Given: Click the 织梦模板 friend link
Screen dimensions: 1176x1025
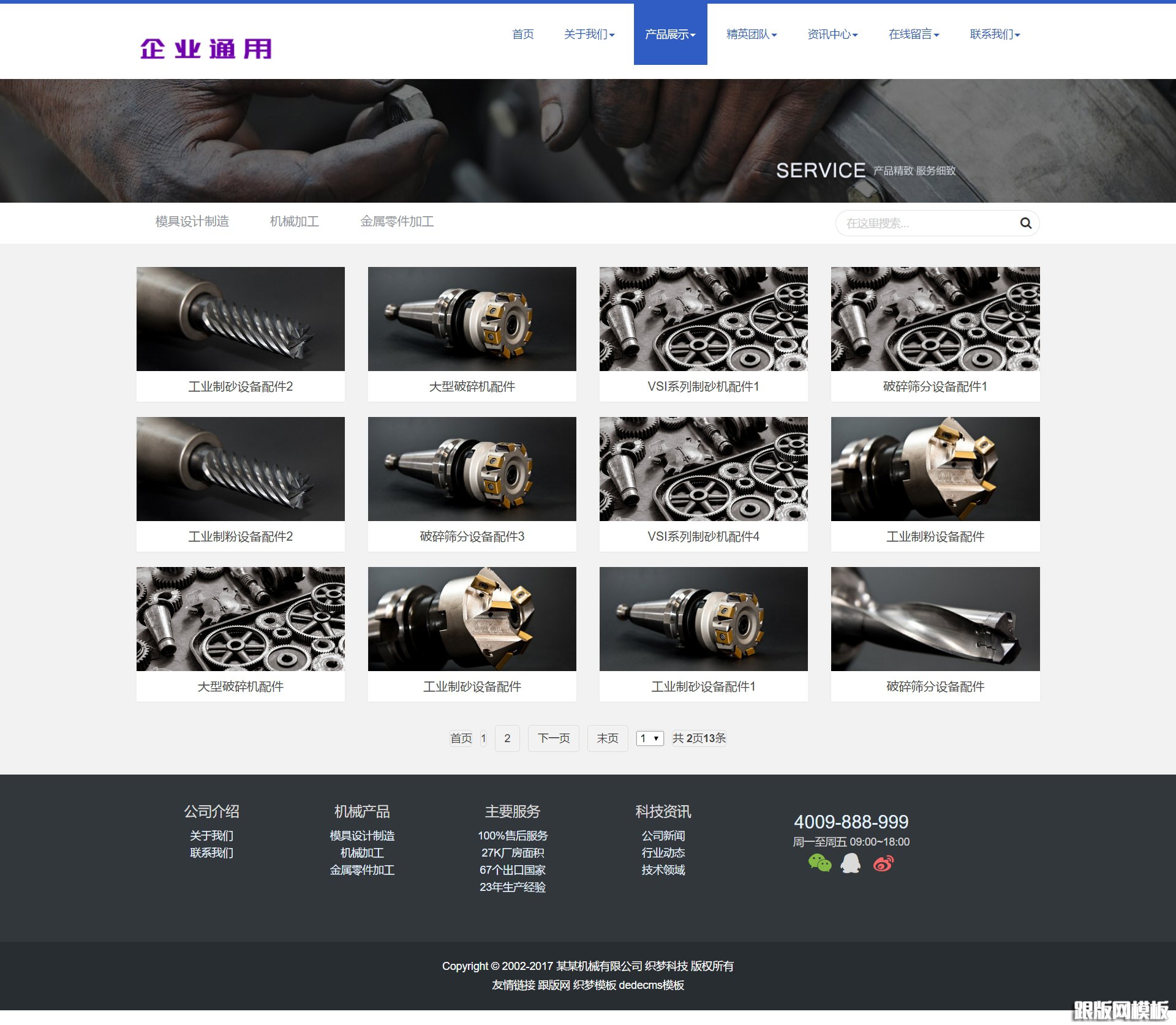Looking at the screenshot, I should pyautogui.click(x=595, y=985).
